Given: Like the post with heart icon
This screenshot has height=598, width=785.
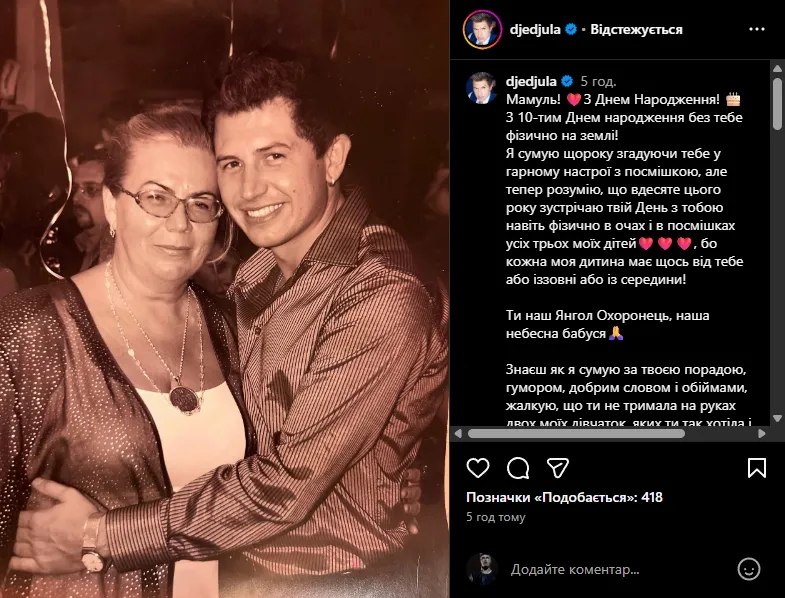Looking at the screenshot, I should (x=478, y=468).
